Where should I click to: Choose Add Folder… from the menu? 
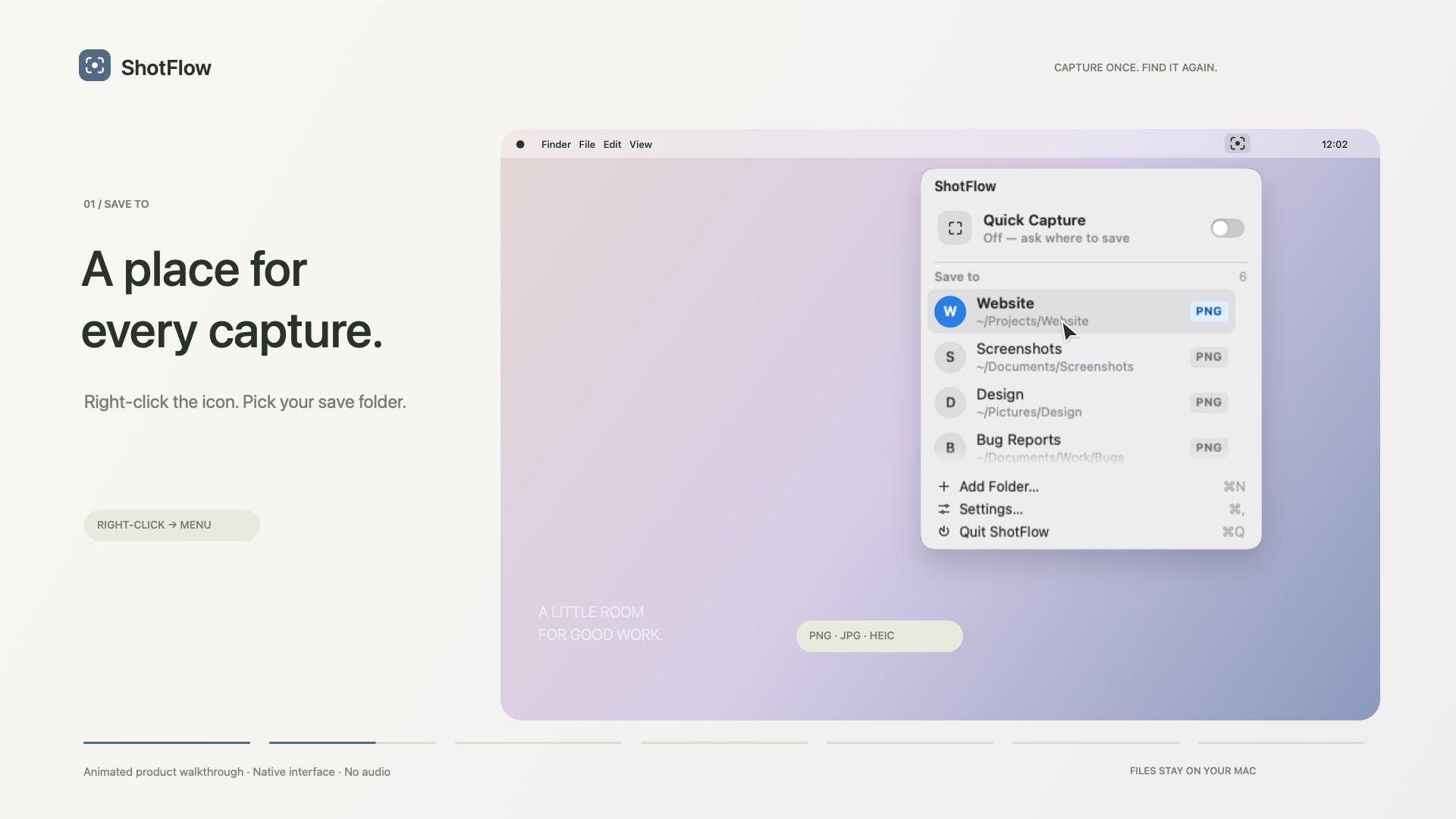(x=1090, y=486)
